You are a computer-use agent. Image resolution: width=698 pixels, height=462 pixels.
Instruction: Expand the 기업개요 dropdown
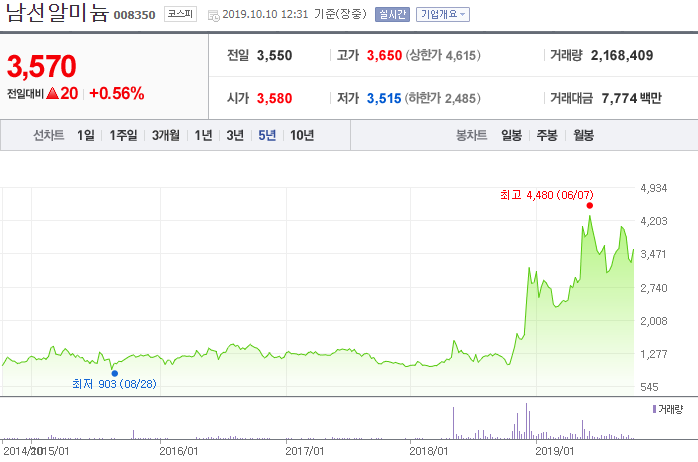443,14
